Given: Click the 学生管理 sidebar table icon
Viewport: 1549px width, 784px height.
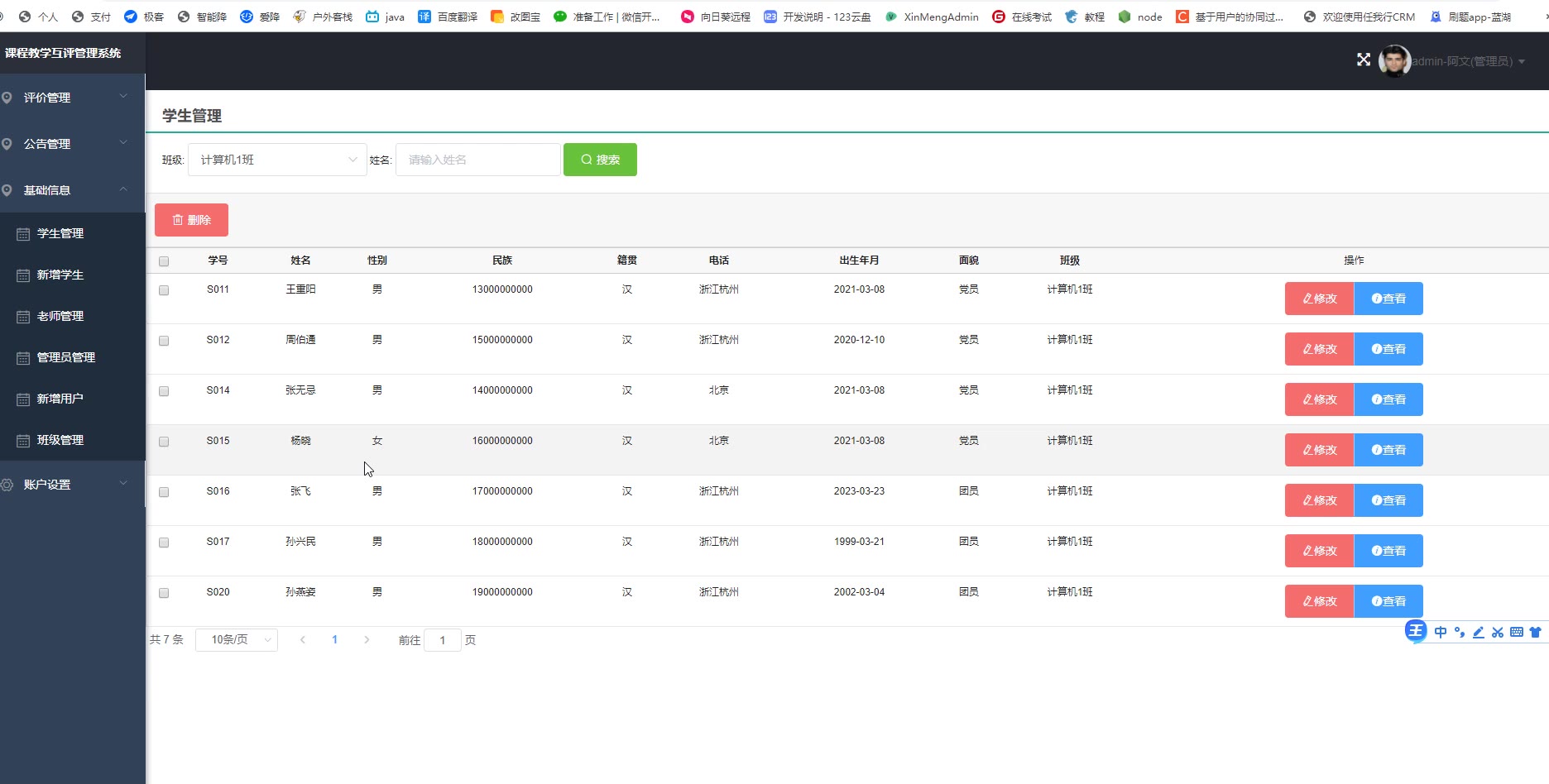Looking at the screenshot, I should pyautogui.click(x=23, y=234).
